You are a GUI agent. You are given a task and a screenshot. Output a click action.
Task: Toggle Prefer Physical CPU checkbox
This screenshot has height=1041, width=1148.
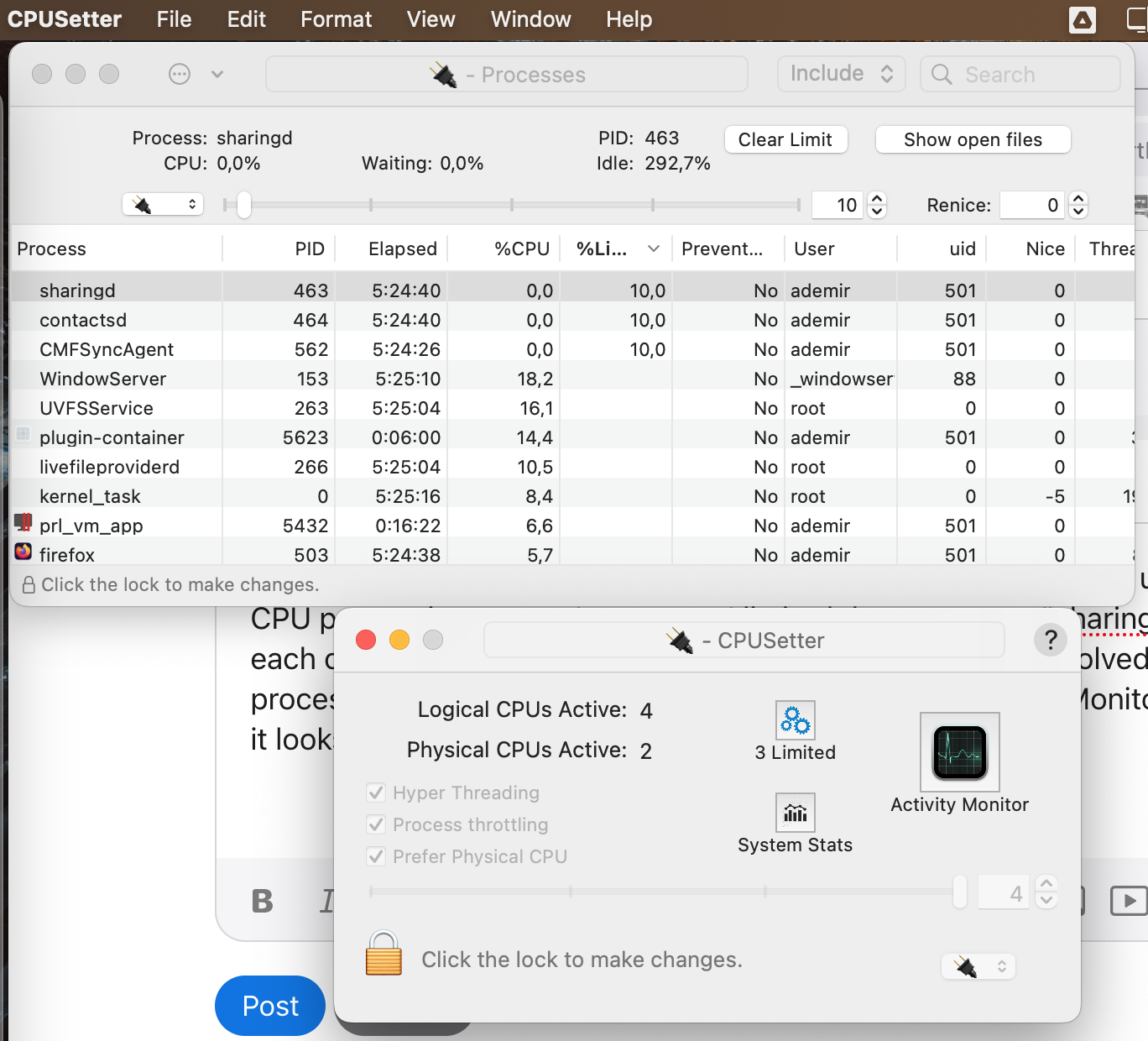click(x=376, y=856)
